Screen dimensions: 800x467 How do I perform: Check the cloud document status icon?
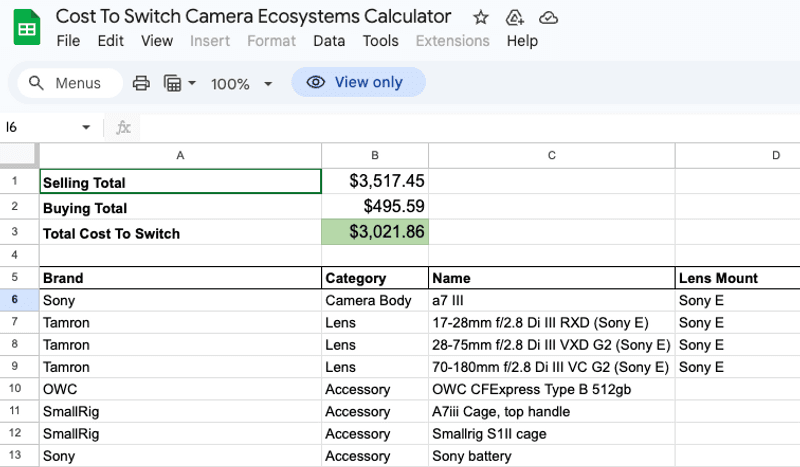[548, 18]
